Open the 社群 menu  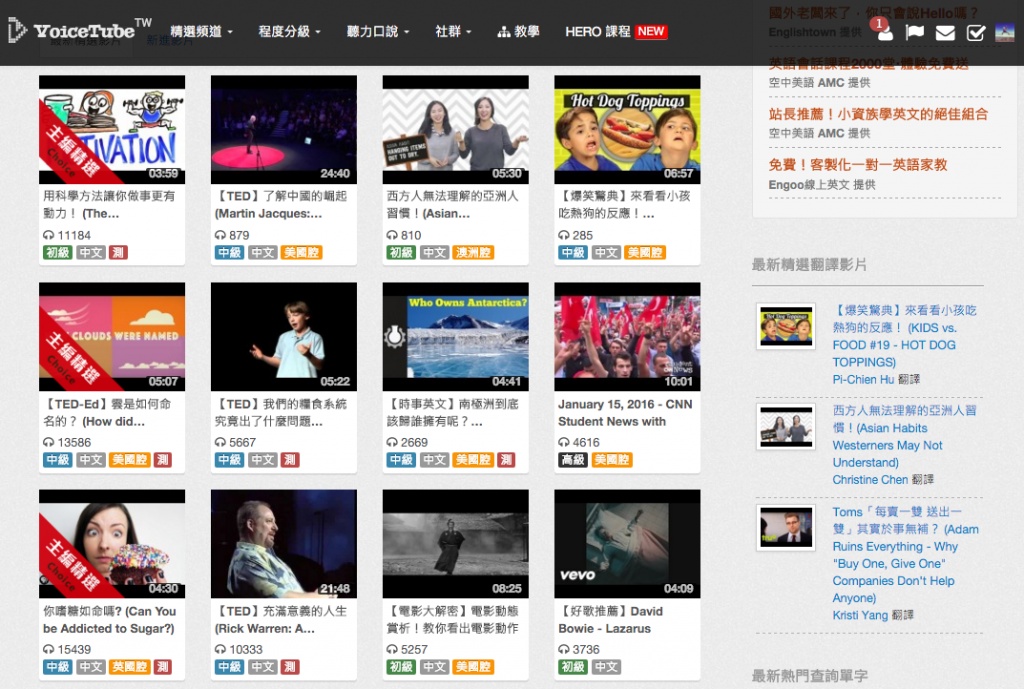point(453,32)
